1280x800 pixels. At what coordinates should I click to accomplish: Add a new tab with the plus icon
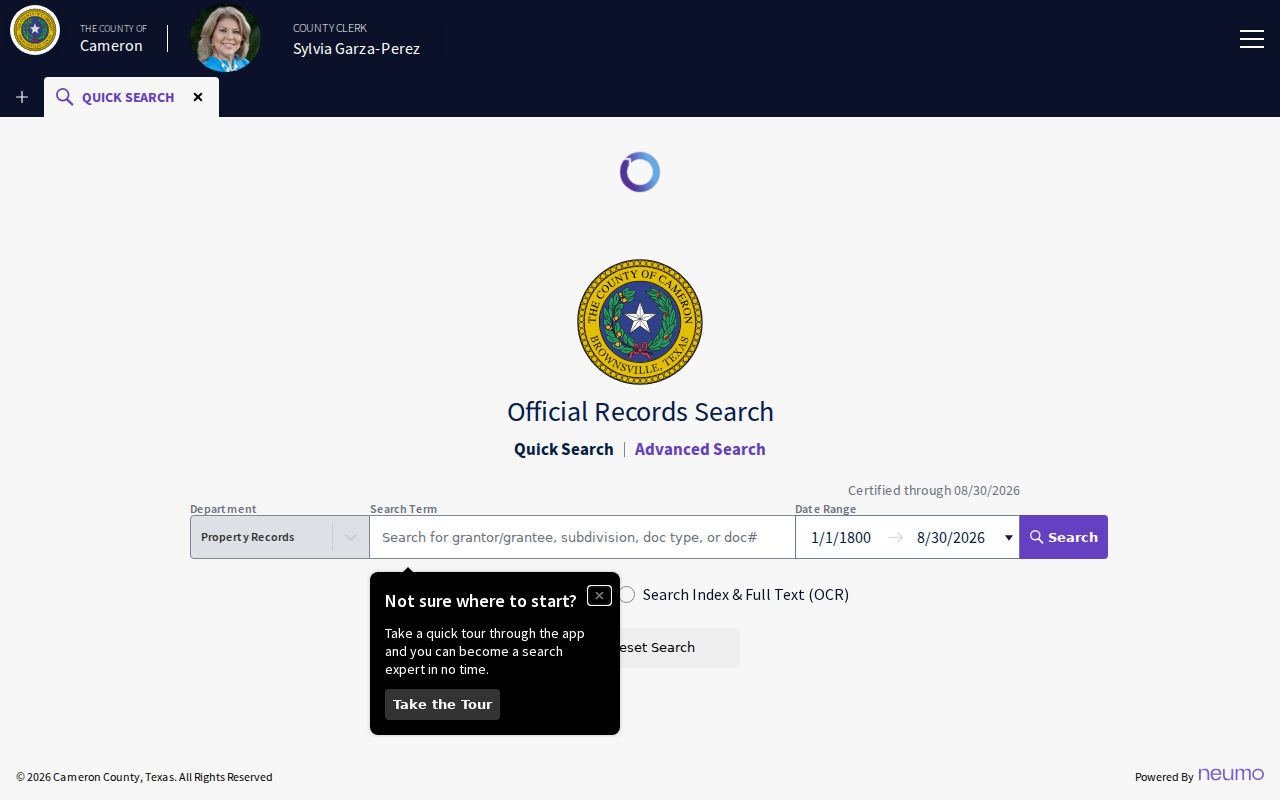(x=22, y=97)
